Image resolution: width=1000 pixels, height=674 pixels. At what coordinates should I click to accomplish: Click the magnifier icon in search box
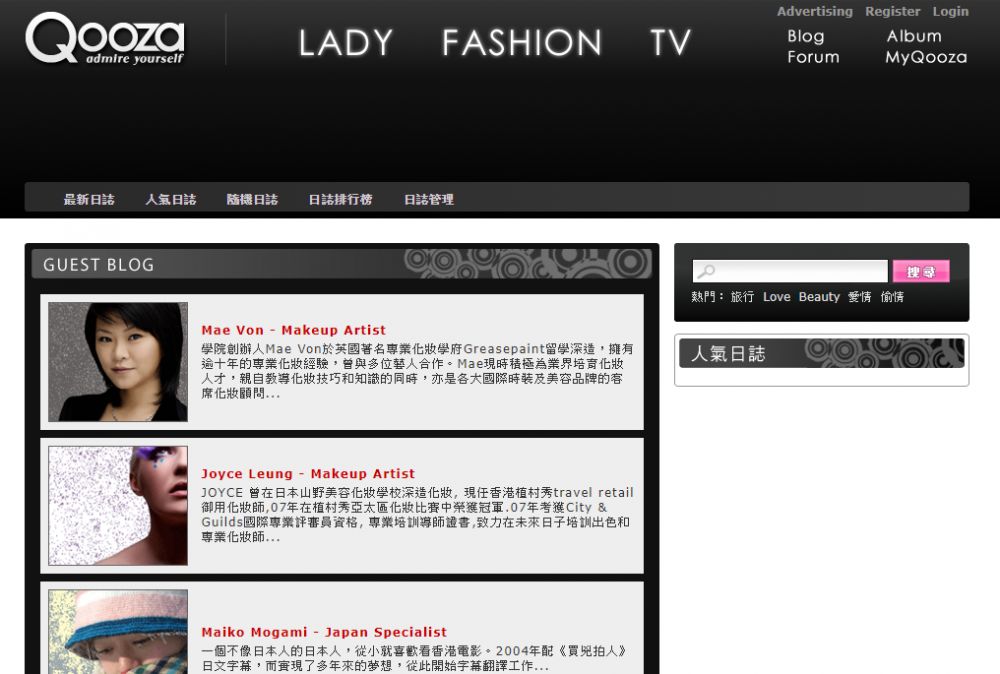pyautogui.click(x=706, y=272)
